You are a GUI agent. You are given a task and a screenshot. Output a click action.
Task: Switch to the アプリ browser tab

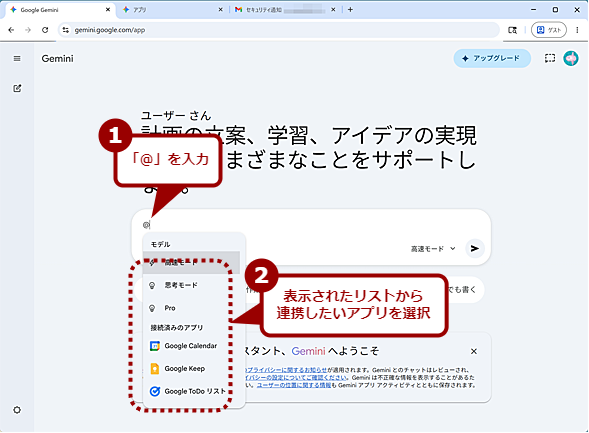coord(173,10)
